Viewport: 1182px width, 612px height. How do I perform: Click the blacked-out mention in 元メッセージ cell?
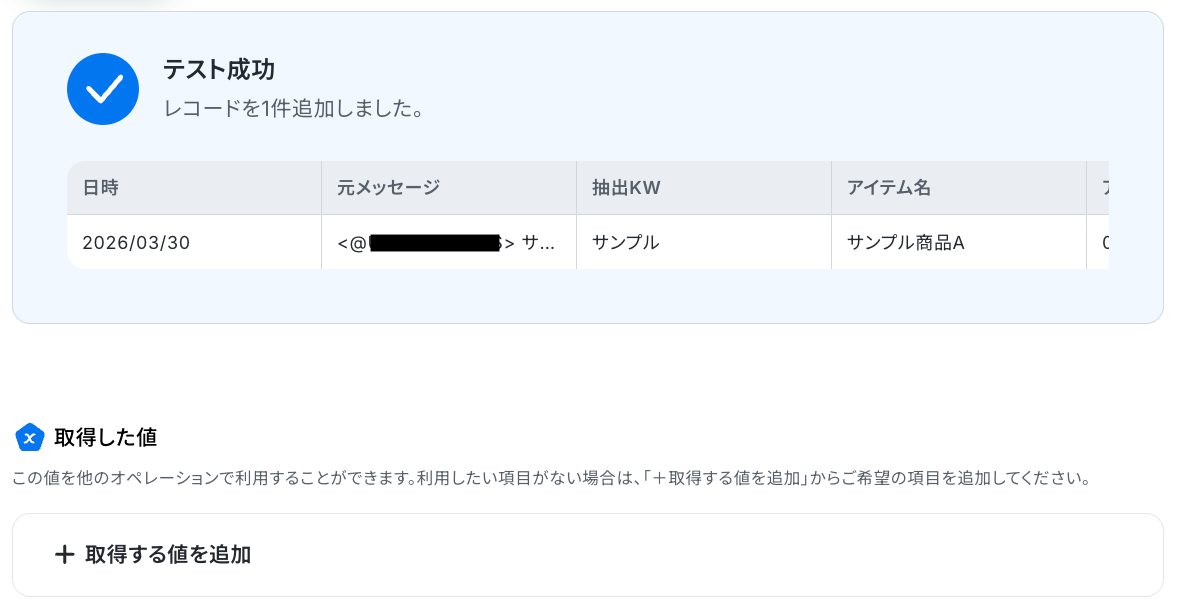434,242
